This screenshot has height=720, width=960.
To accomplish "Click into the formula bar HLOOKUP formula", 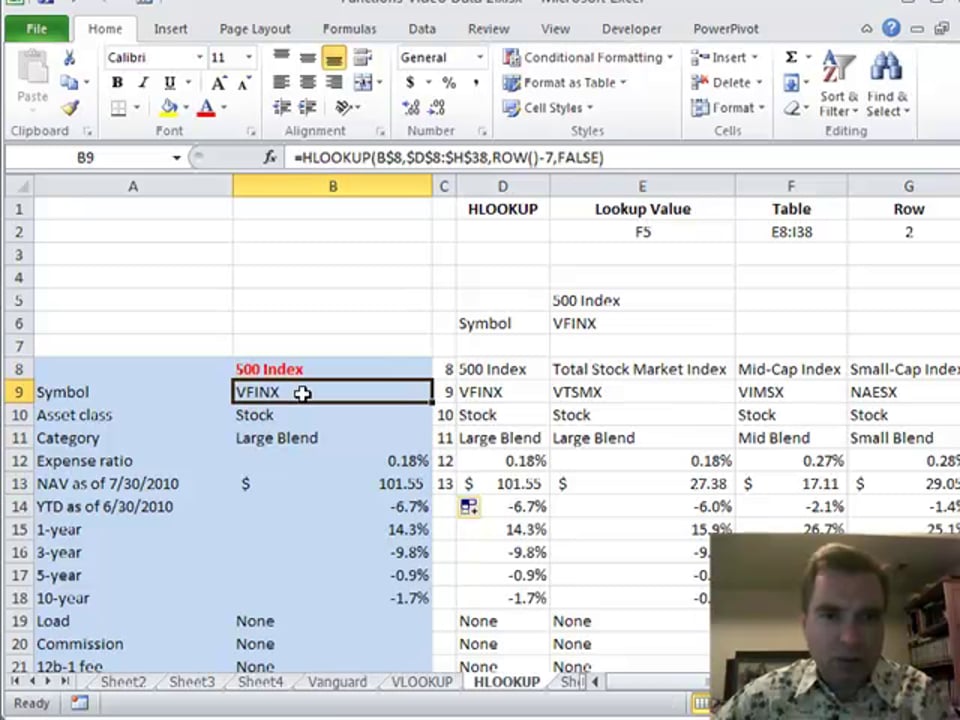I will [449, 158].
